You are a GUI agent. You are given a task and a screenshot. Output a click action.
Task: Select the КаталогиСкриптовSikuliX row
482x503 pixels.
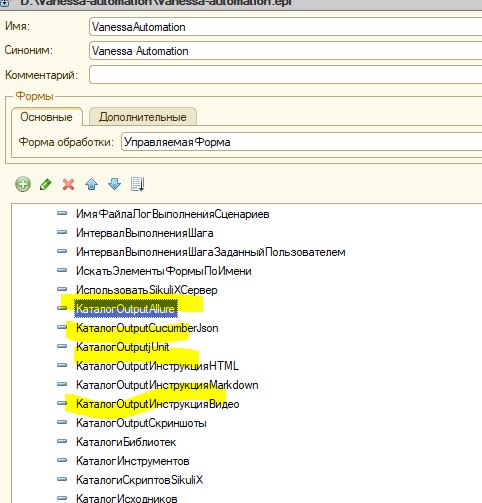139,480
